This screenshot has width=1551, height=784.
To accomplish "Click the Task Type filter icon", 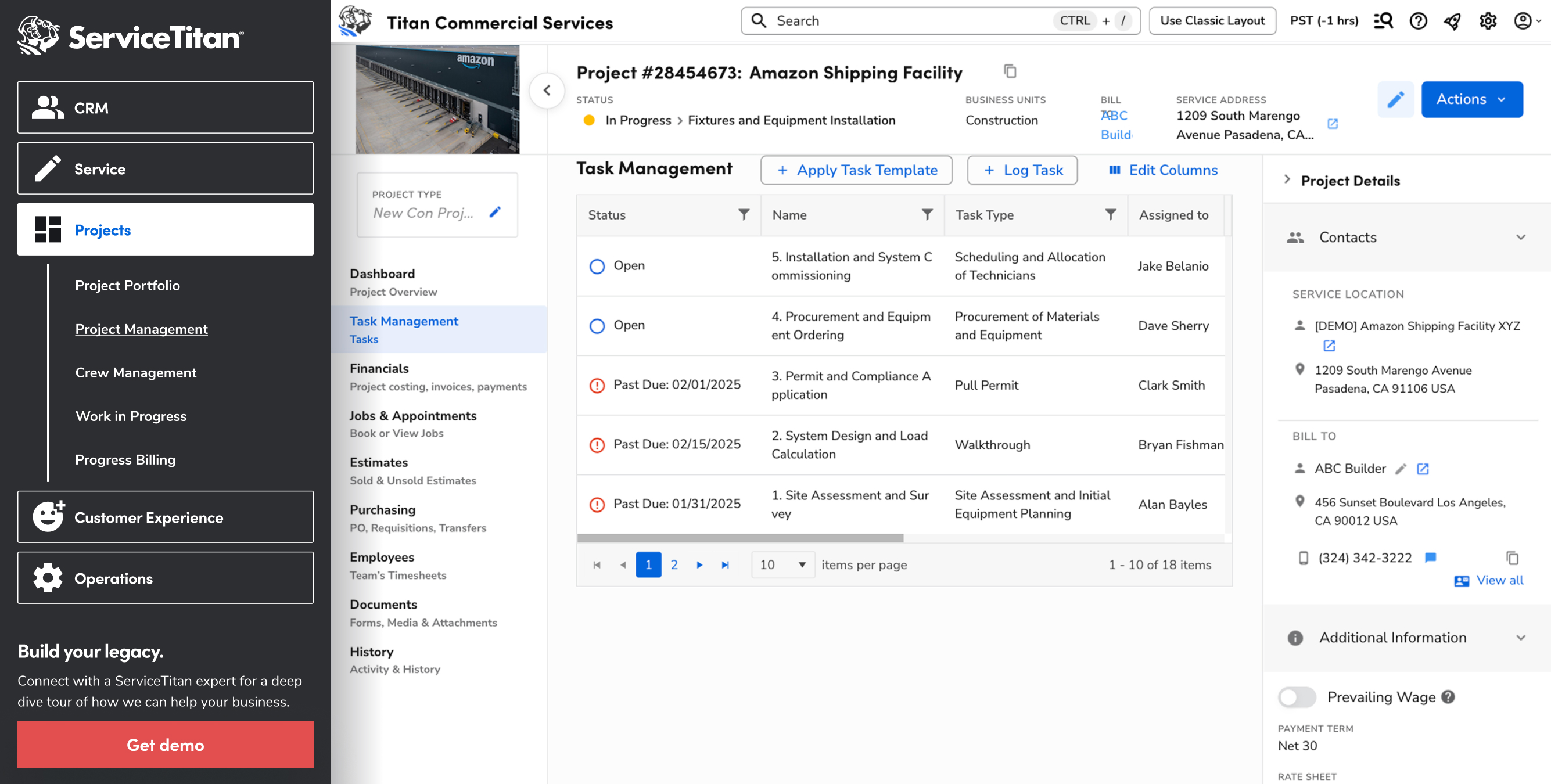I will pos(1110,214).
